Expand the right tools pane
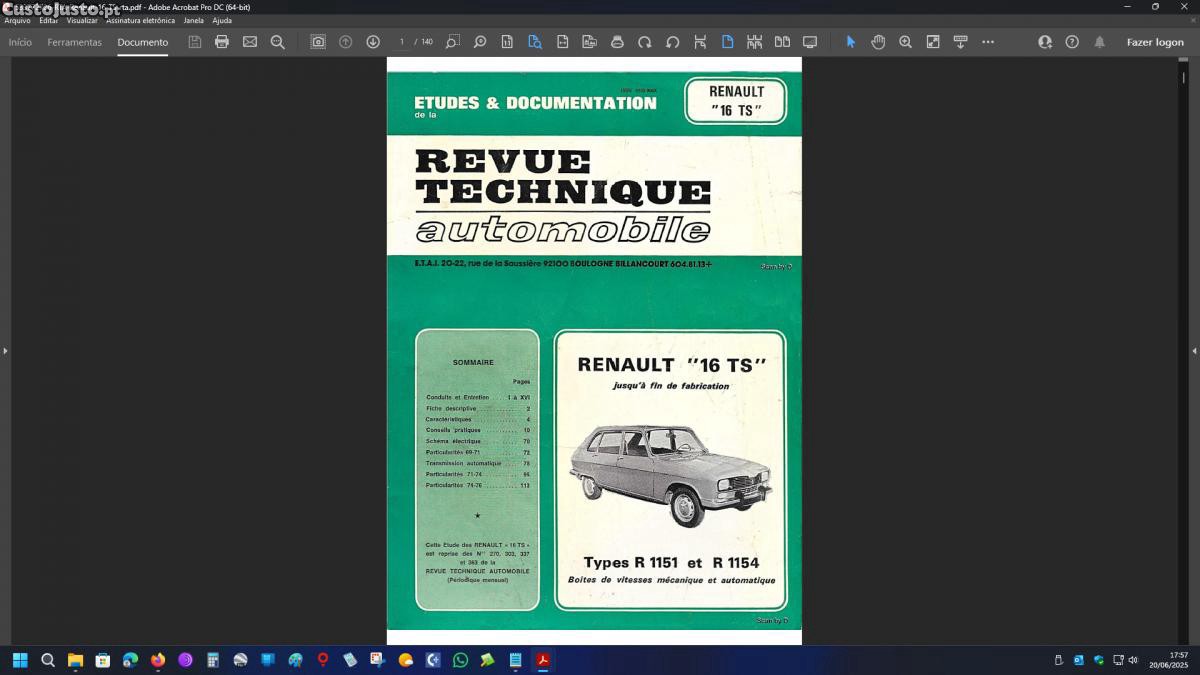1200x675 pixels. (1194, 351)
